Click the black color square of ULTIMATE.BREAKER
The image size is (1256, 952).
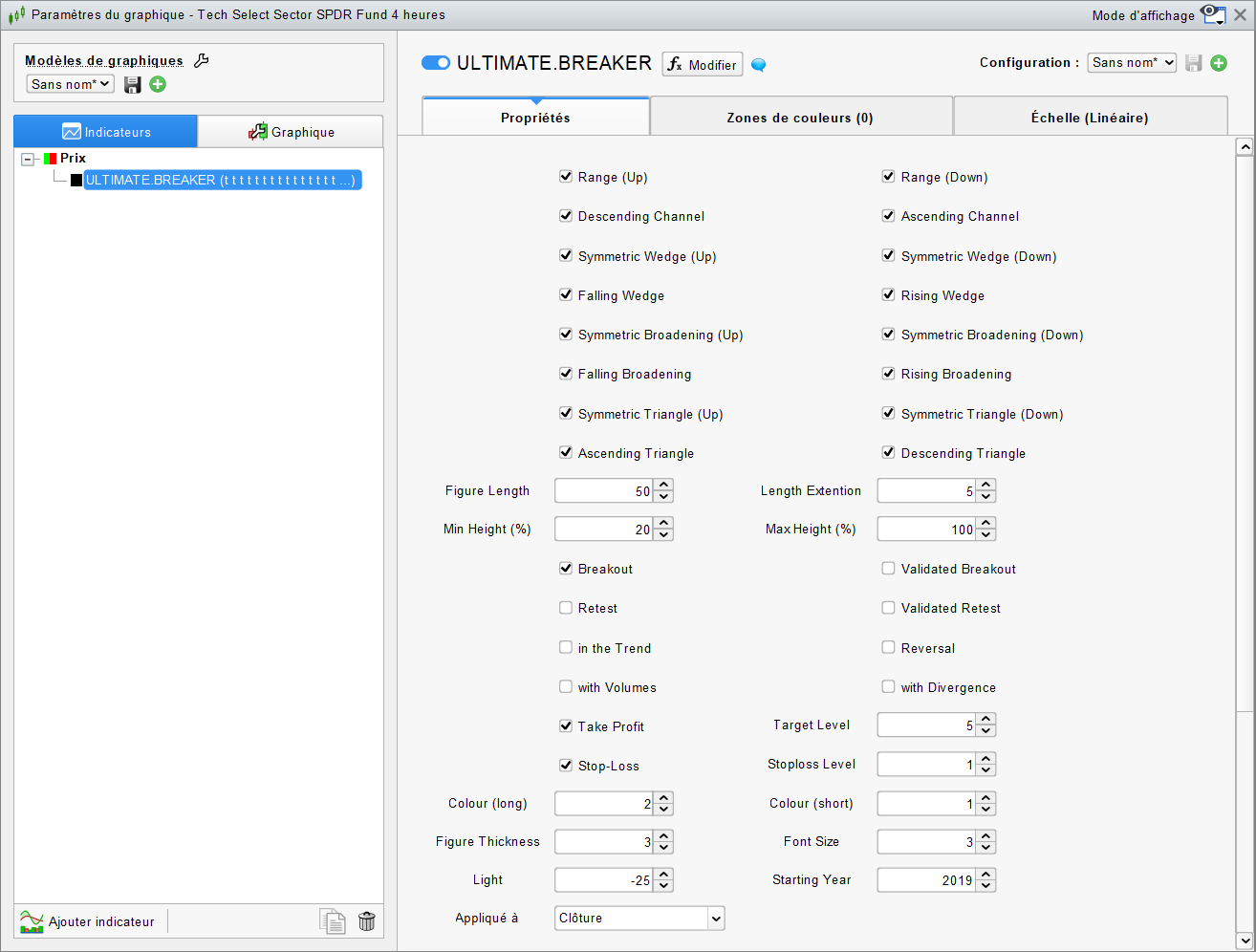(x=76, y=180)
